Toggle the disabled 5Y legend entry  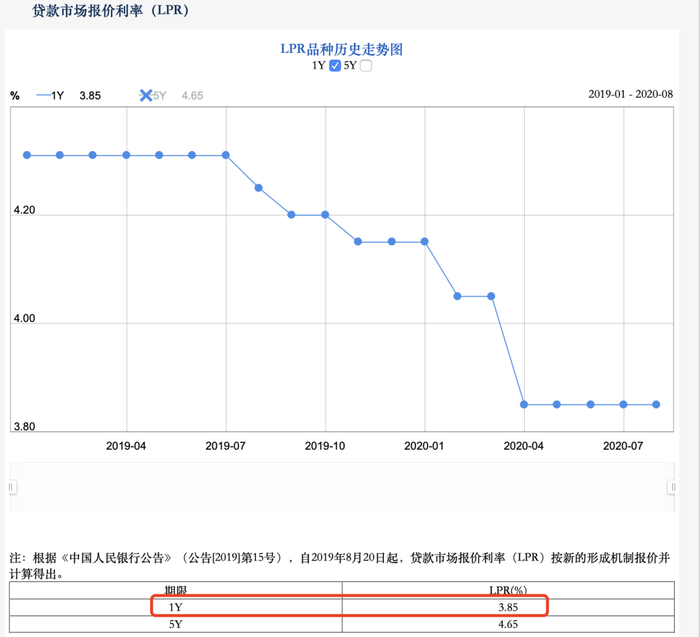coord(153,96)
